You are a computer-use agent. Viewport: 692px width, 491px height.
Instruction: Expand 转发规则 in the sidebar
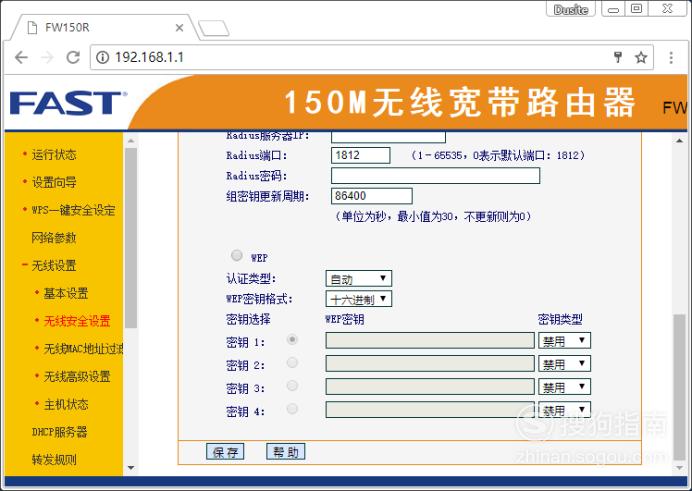pyautogui.click(x=54, y=460)
